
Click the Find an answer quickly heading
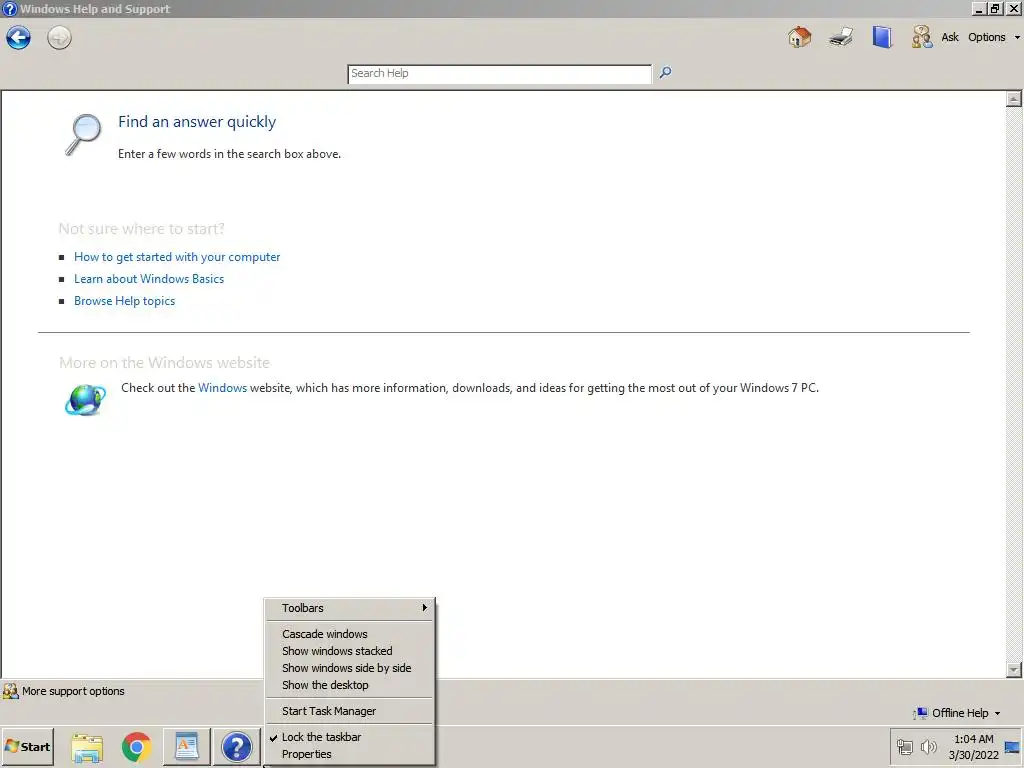(197, 122)
